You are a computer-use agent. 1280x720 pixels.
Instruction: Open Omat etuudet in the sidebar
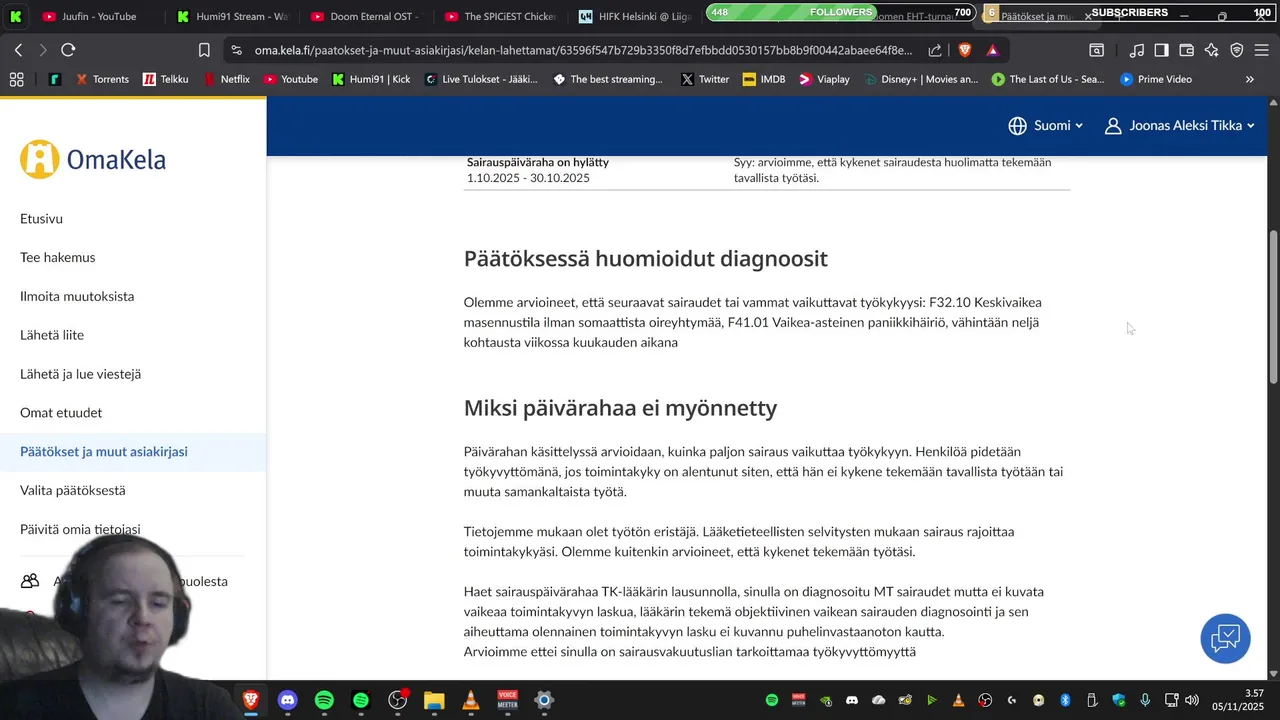(x=61, y=413)
